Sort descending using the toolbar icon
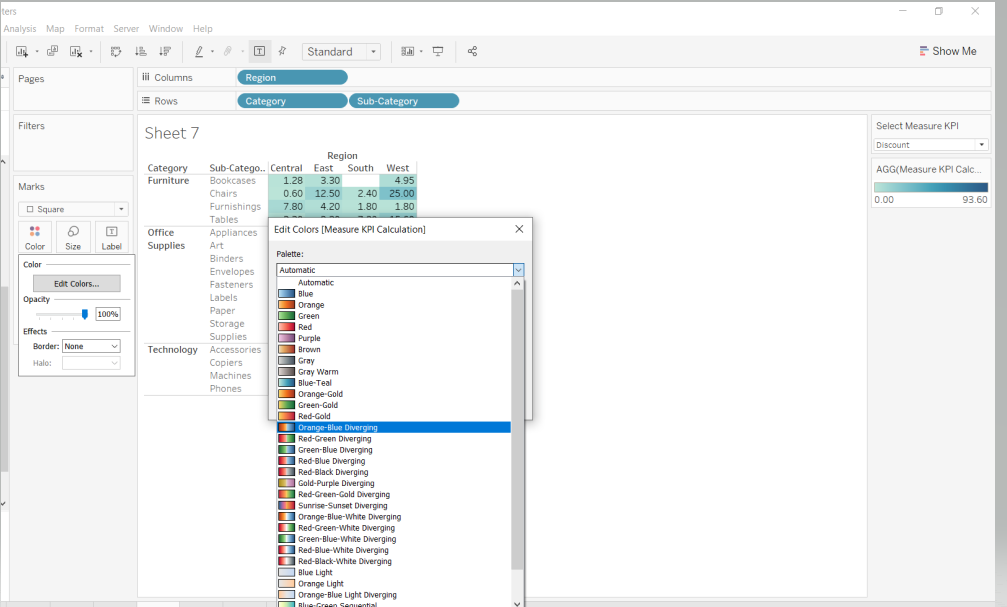Image resolution: width=1007 pixels, height=607 pixels. (165, 51)
